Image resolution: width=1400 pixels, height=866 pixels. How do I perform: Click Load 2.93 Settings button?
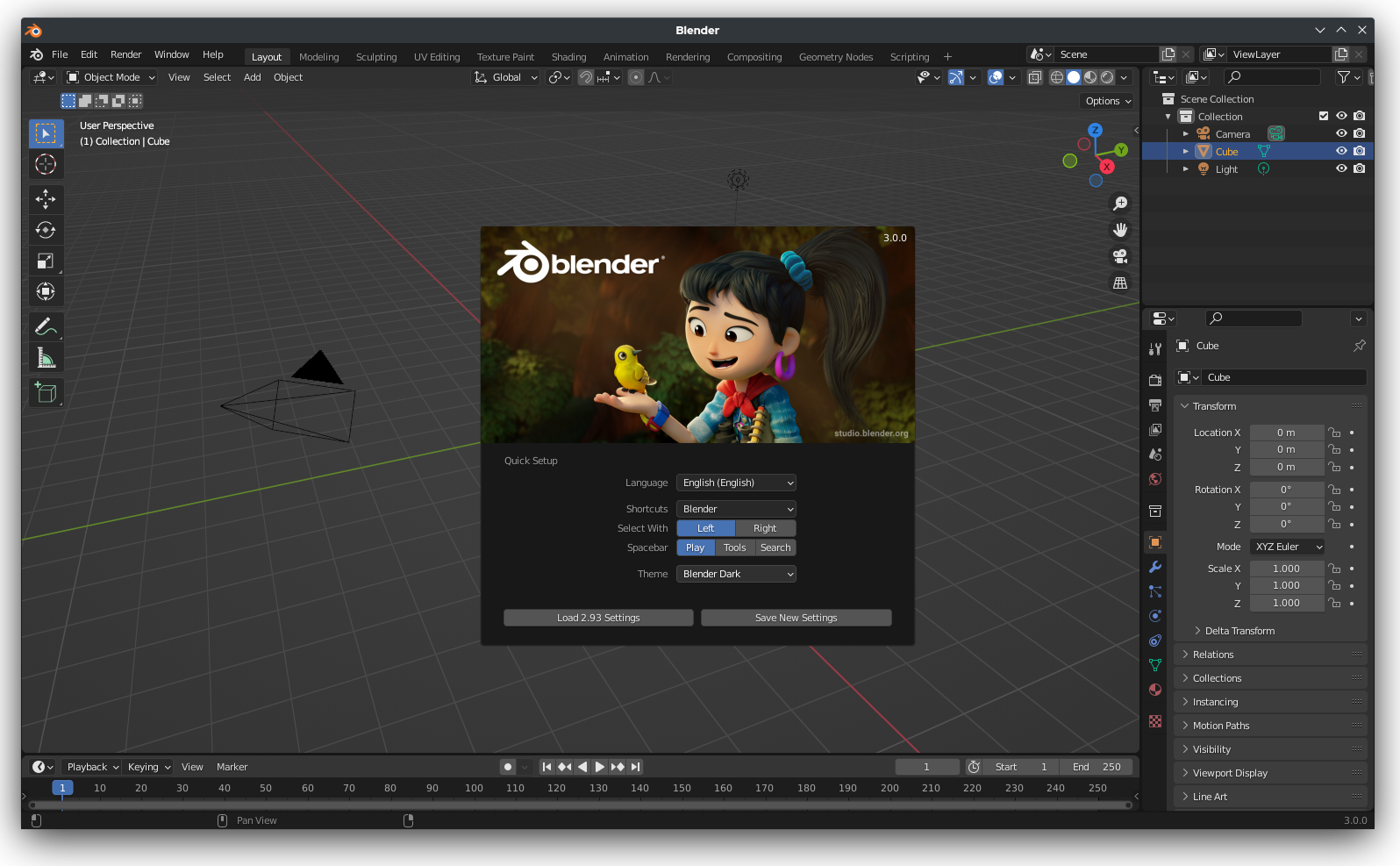[x=598, y=618]
